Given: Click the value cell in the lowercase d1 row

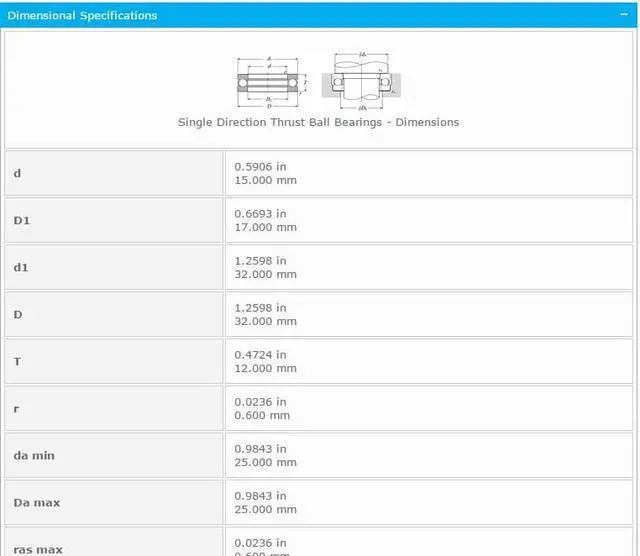Looking at the screenshot, I should coord(265,267).
